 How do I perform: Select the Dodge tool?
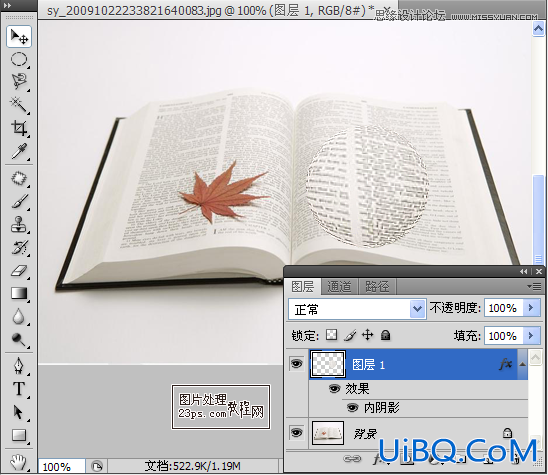click(x=19, y=339)
